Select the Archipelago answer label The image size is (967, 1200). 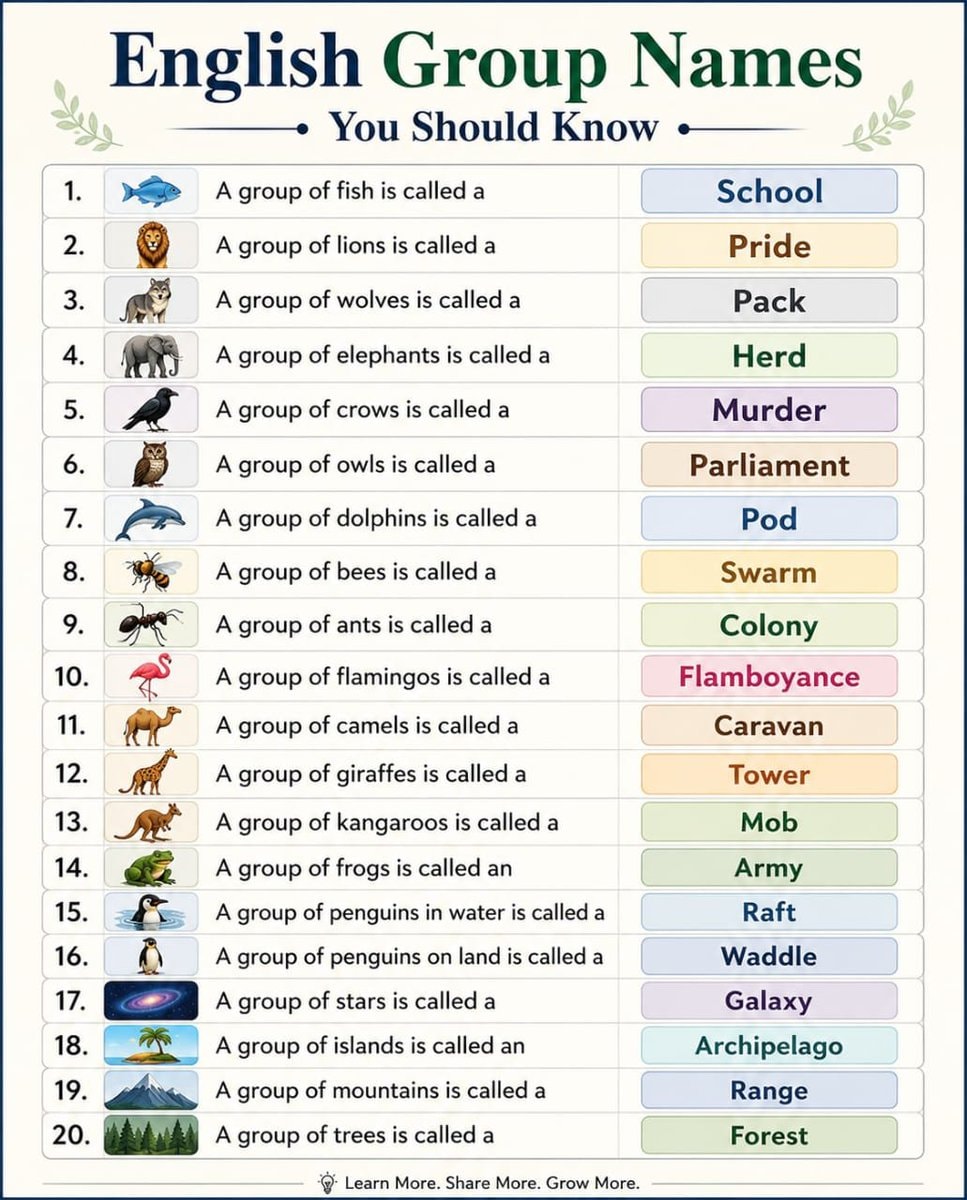tap(769, 1046)
